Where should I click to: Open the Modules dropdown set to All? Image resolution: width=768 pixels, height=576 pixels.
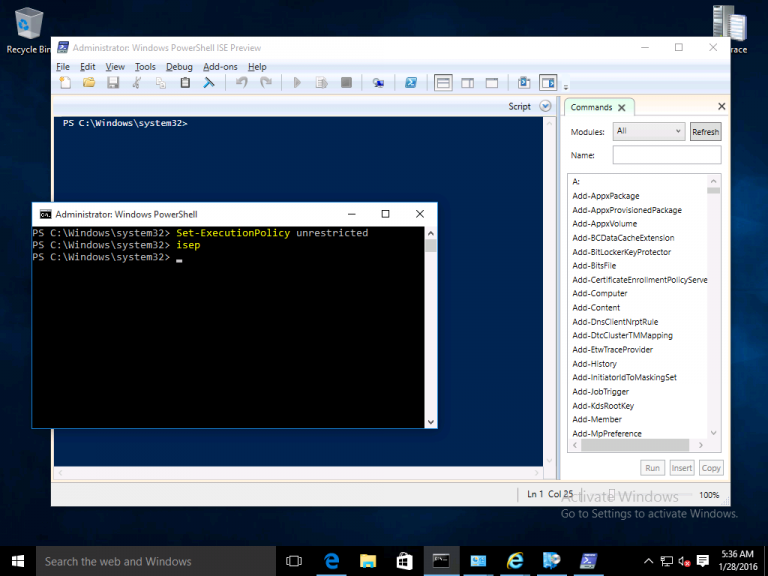649,131
